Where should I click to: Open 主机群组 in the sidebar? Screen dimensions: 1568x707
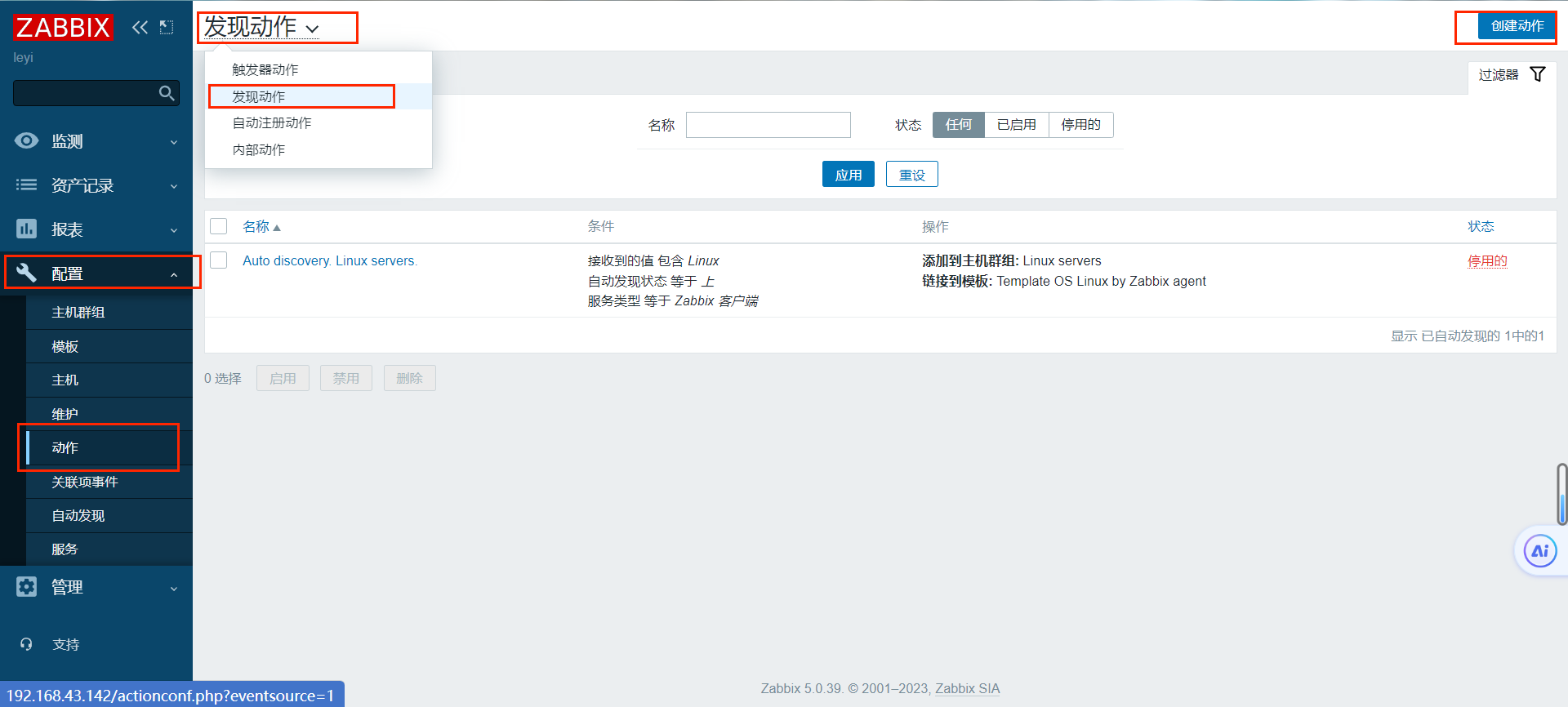[109, 312]
